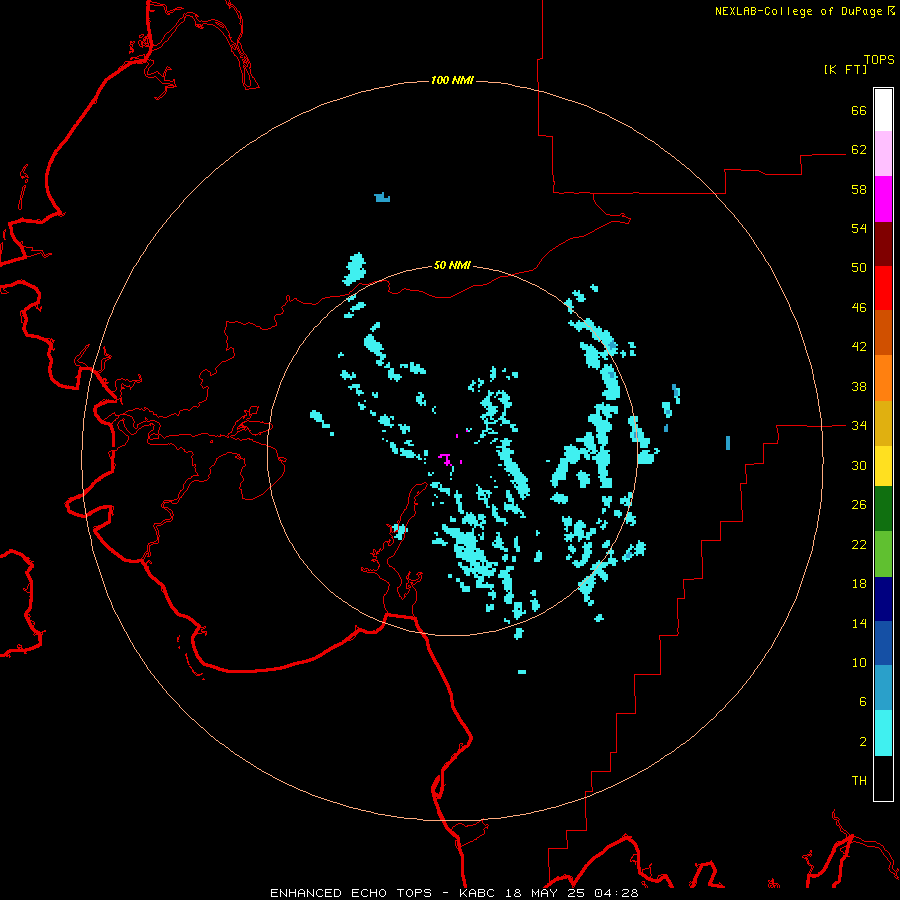Click the gold legend color block
This screenshot has height=900, width=900.
point(883,423)
